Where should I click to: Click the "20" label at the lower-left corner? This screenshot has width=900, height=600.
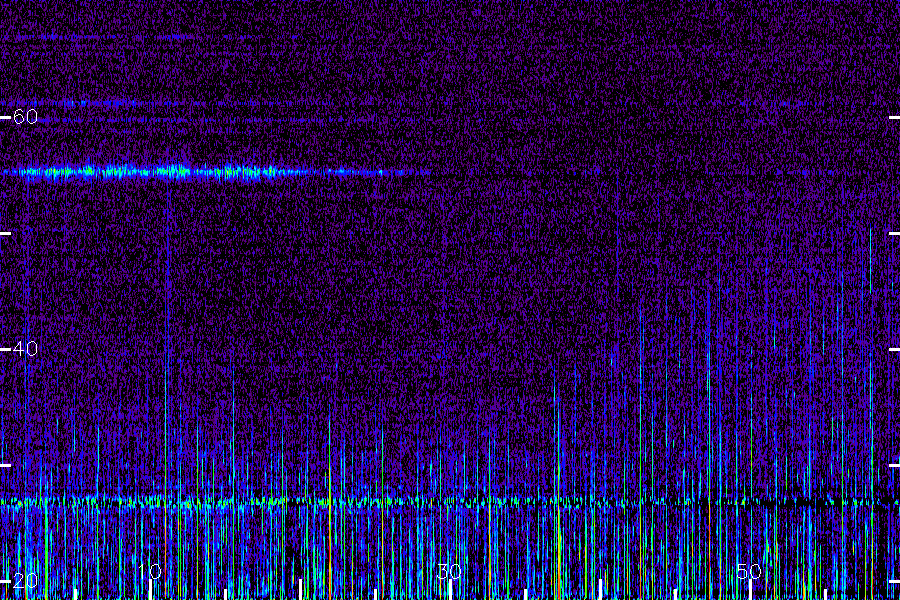pyautogui.click(x=25, y=581)
